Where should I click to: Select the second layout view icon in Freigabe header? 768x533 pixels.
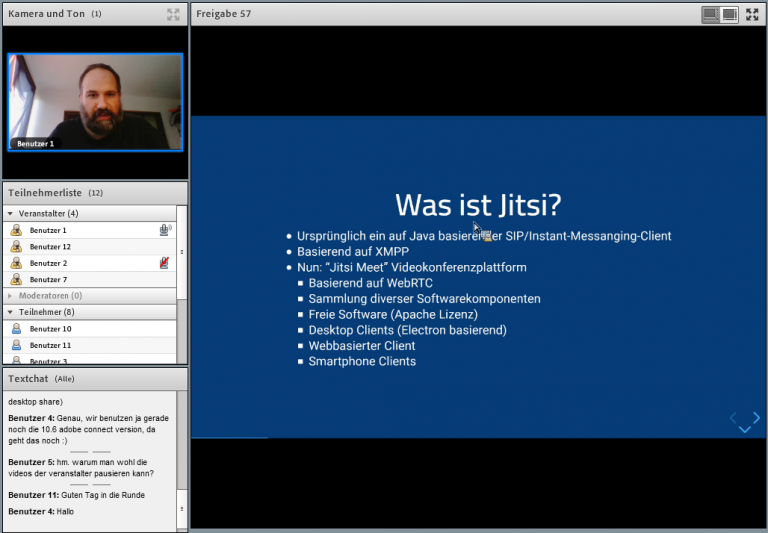point(729,15)
